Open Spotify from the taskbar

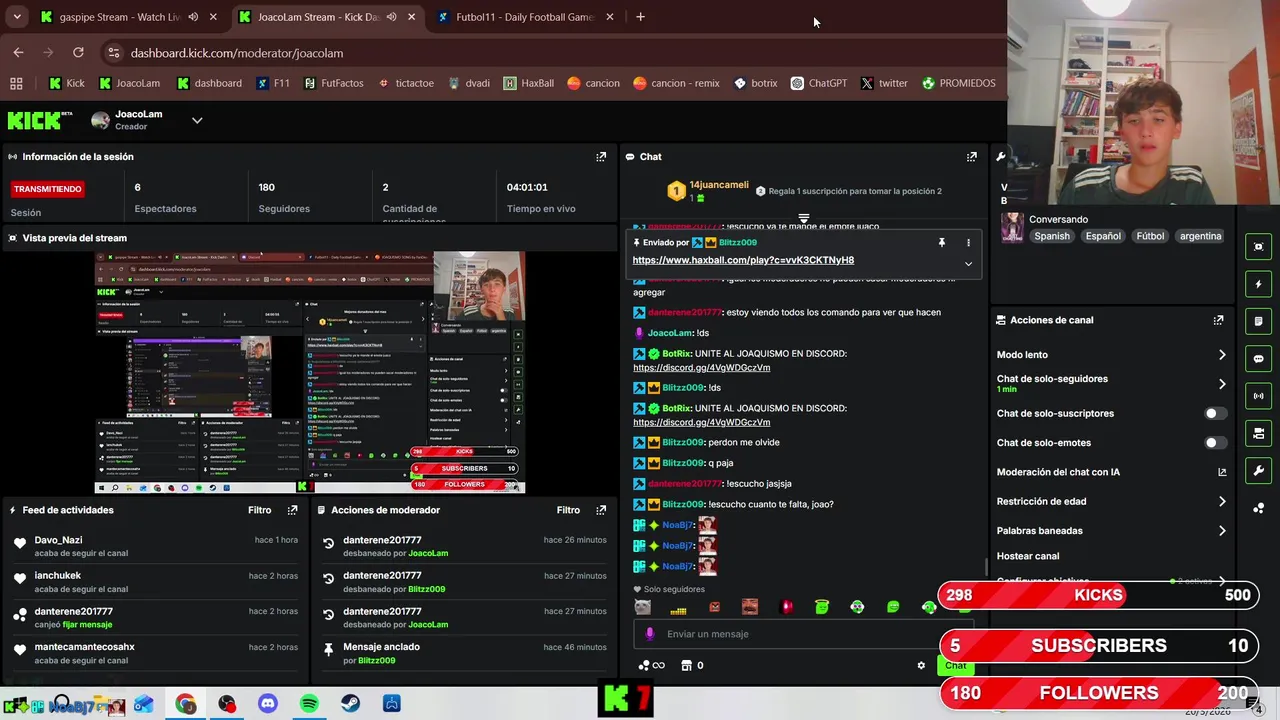(309, 704)
